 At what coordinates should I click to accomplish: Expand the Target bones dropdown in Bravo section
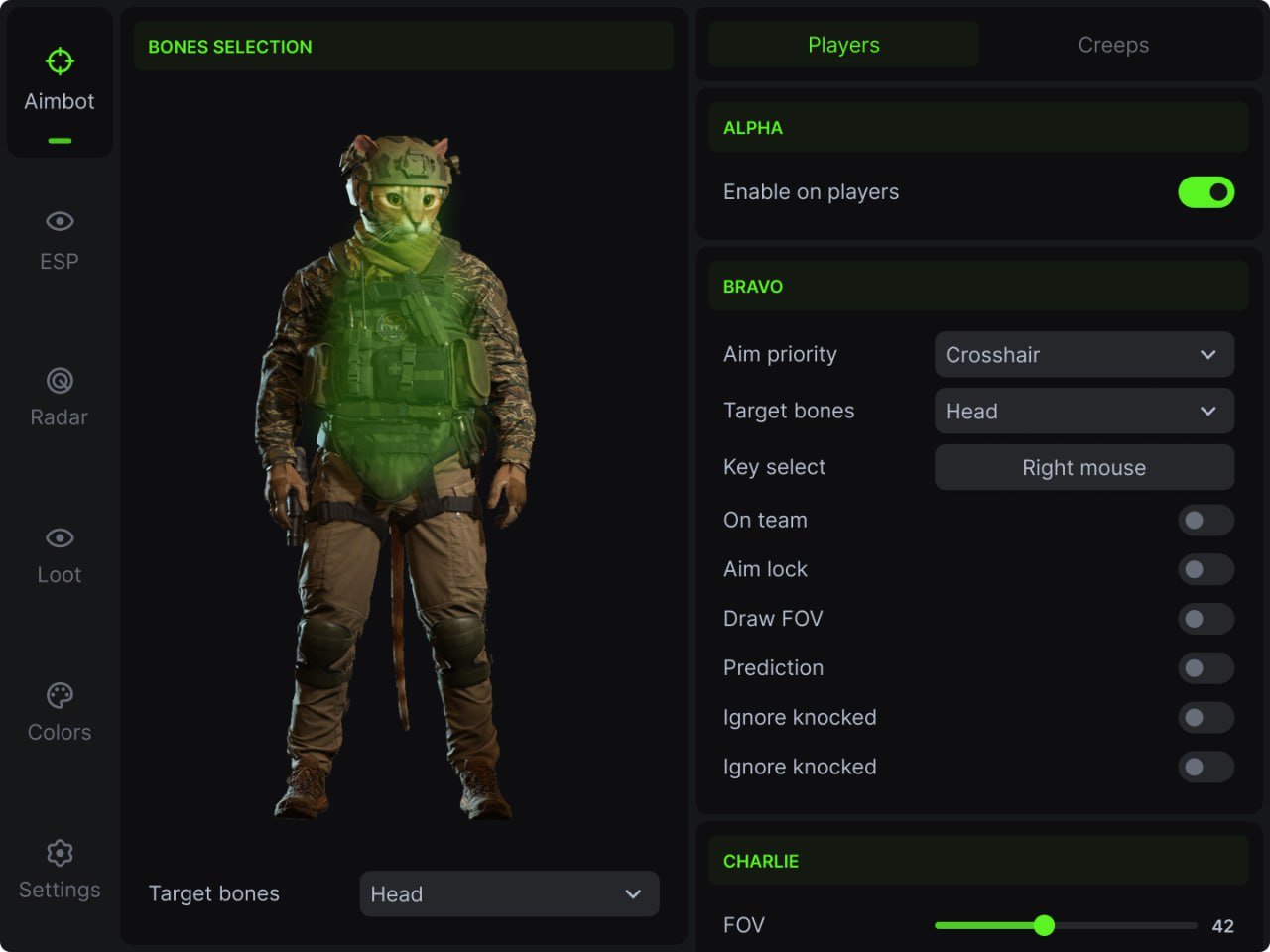(x=1083, y=411)
